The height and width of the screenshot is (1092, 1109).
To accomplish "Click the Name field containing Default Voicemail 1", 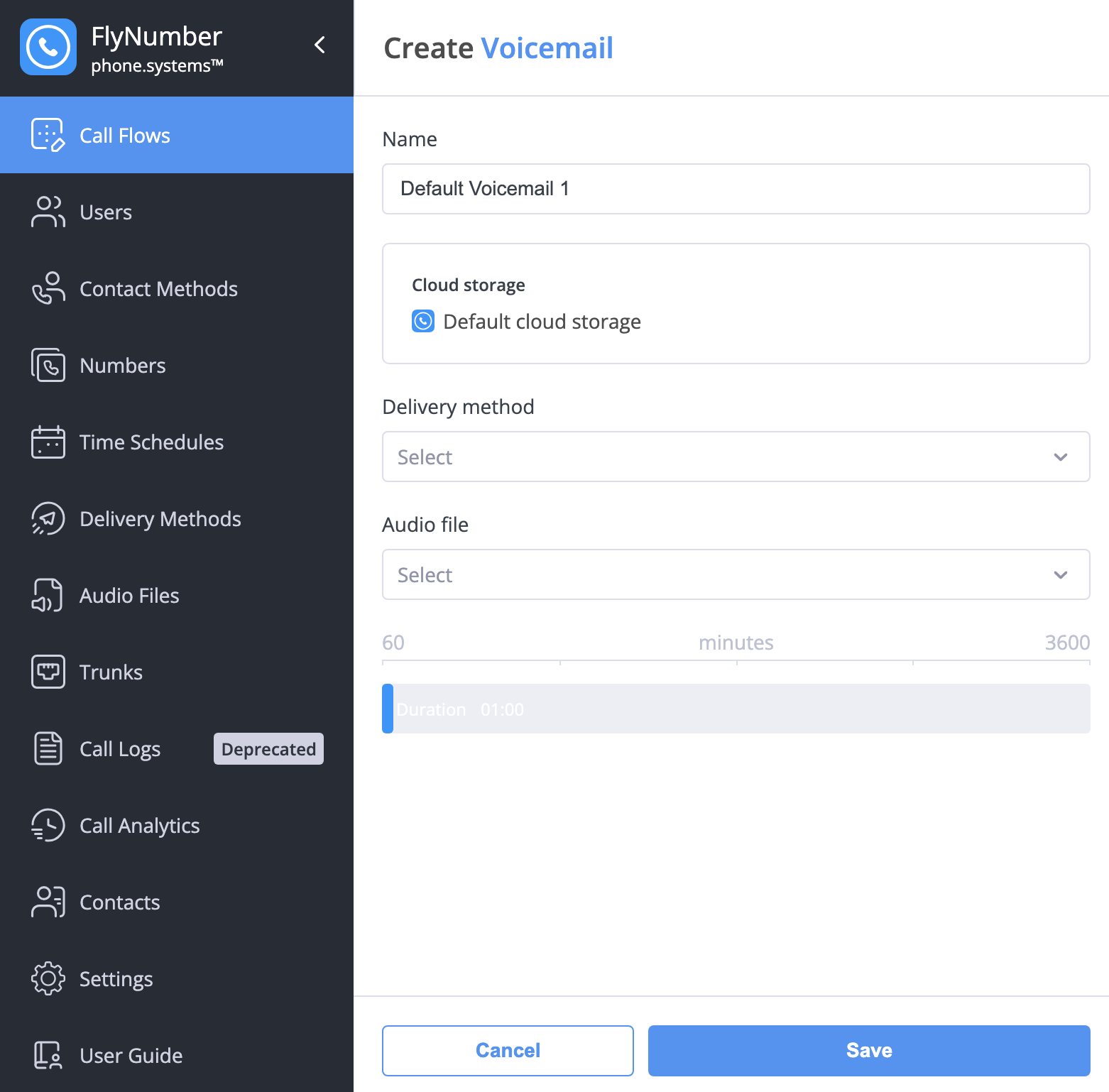I will (x=736, y=189).
